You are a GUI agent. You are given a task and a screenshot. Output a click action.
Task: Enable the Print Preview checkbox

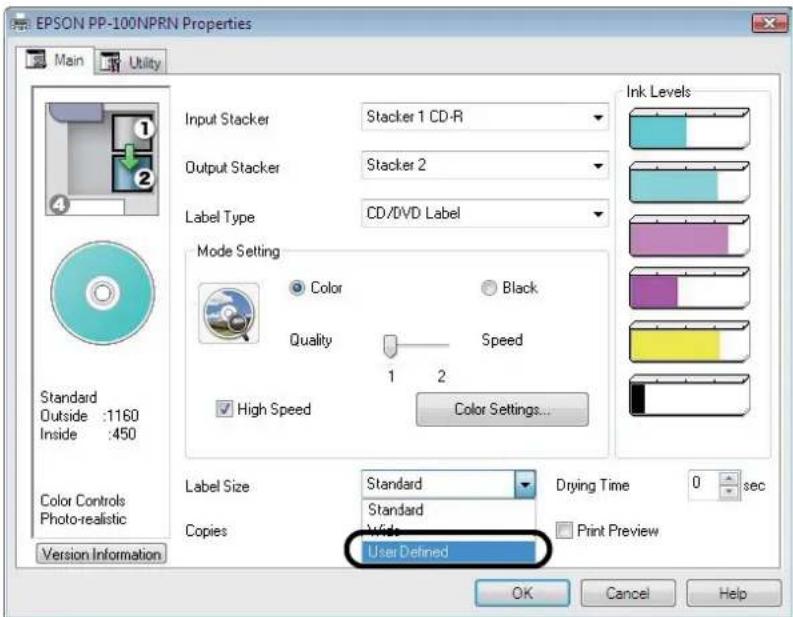coord(564,531)
